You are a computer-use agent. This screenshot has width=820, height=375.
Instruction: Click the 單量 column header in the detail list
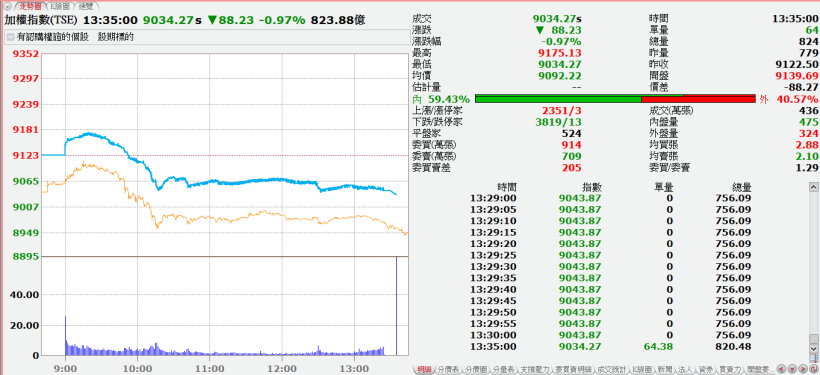pyautogui.click(x=664, y=187)
